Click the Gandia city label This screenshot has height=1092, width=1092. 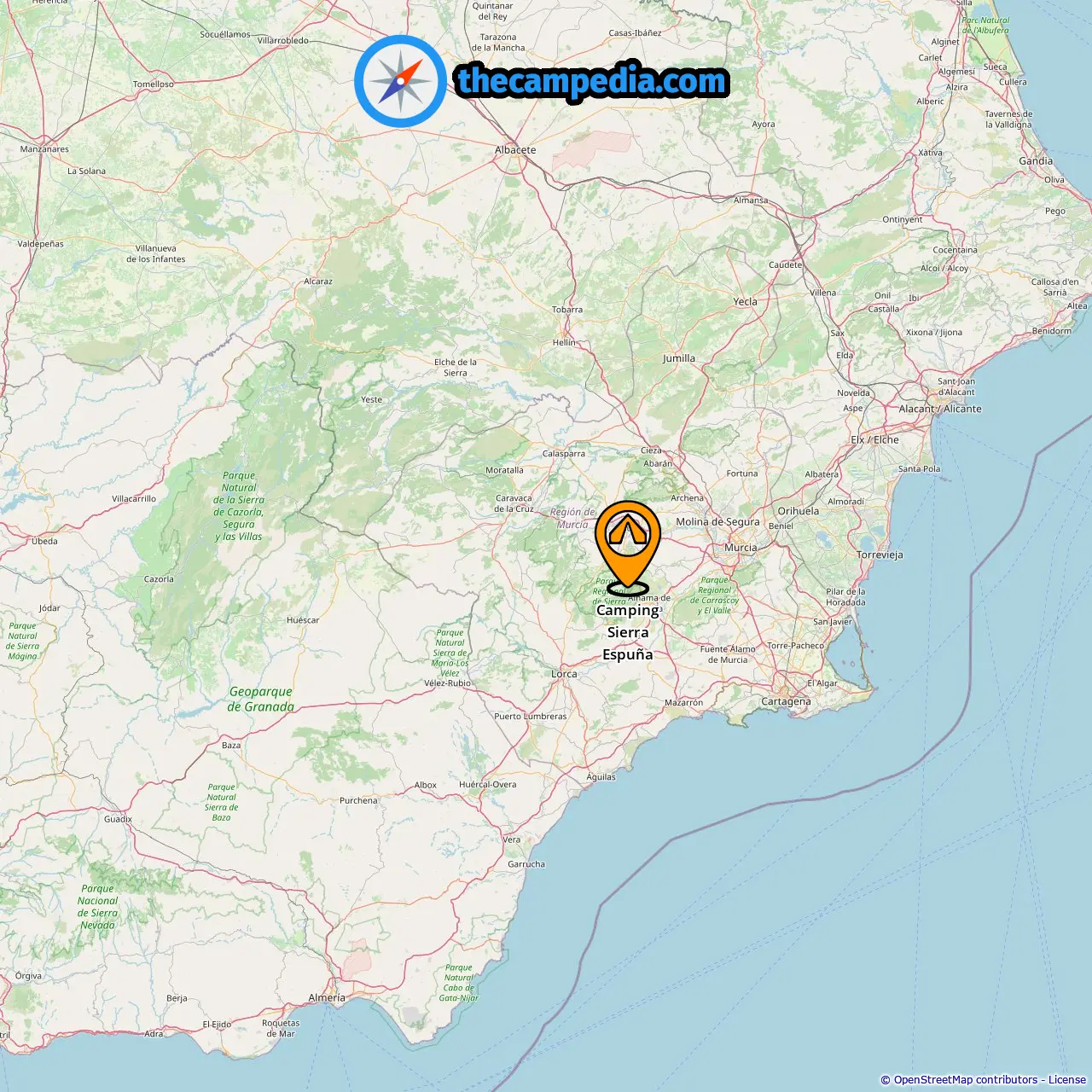coord(1036,161)
